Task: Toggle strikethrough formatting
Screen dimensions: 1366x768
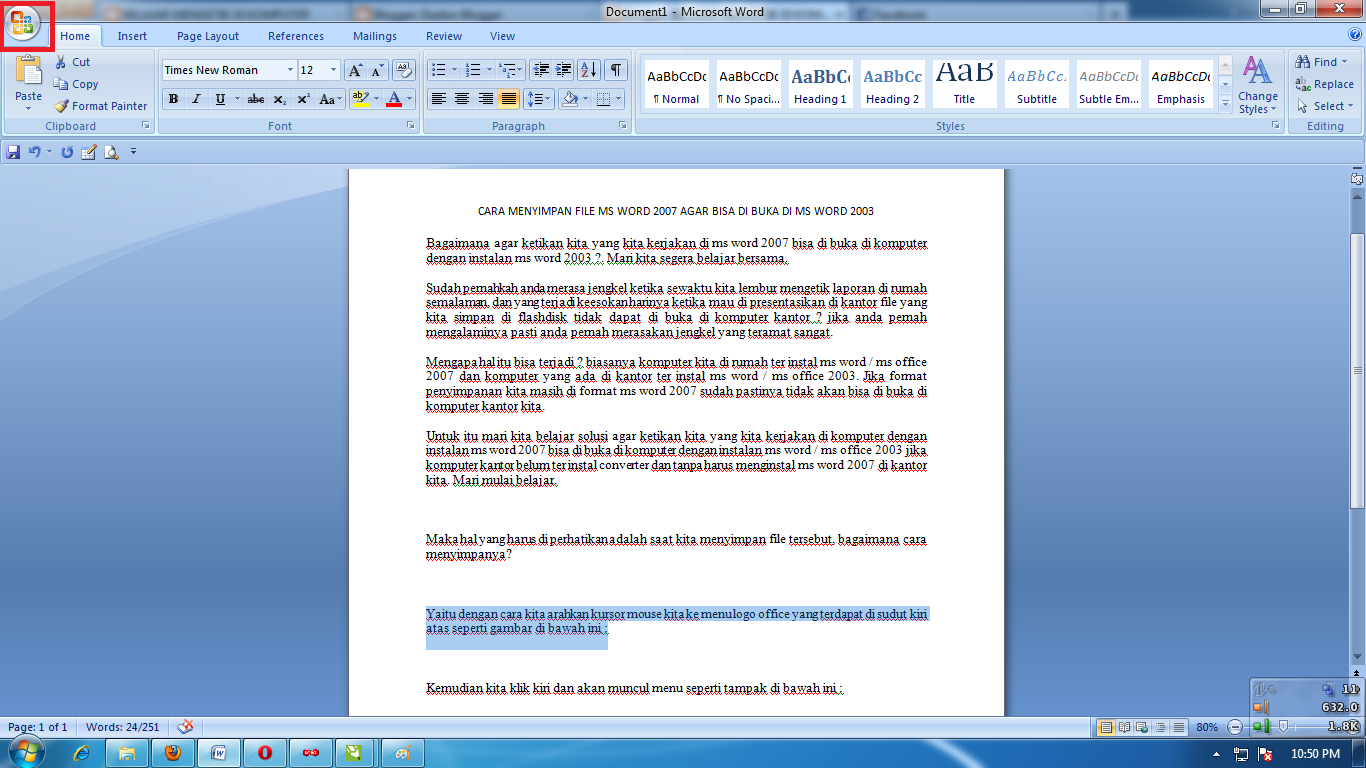Action: pyautogui.click(x=256, y=99)
